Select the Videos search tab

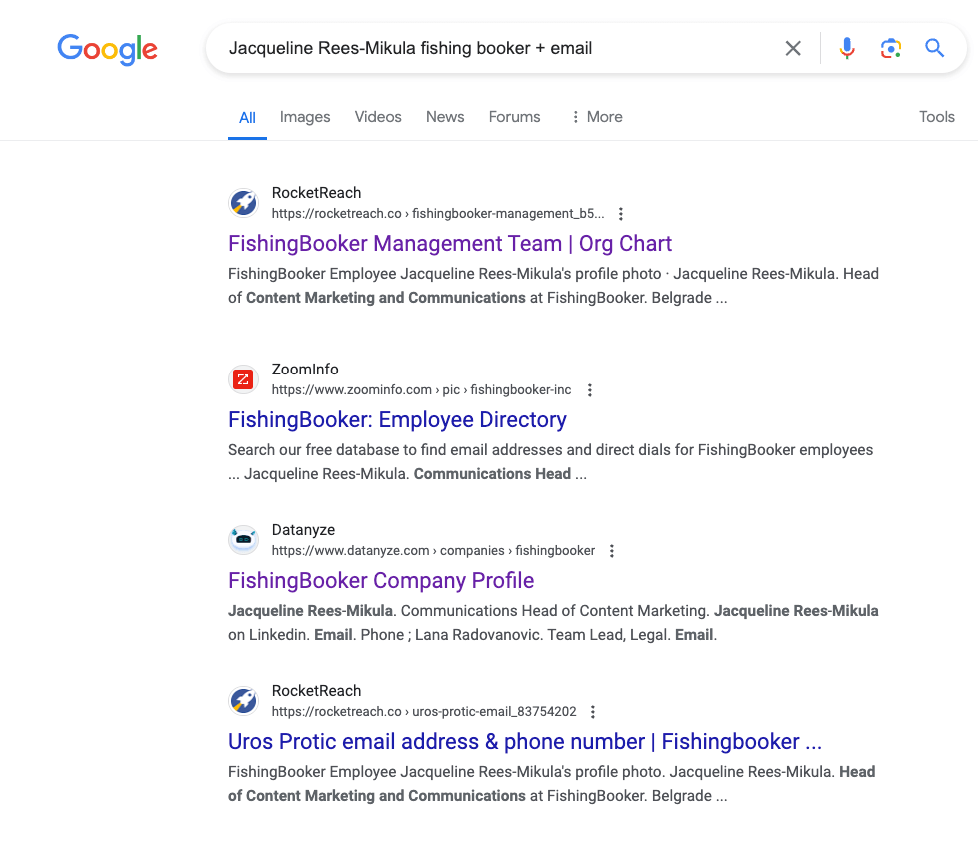pyautogui.click(x=377, y=117)
